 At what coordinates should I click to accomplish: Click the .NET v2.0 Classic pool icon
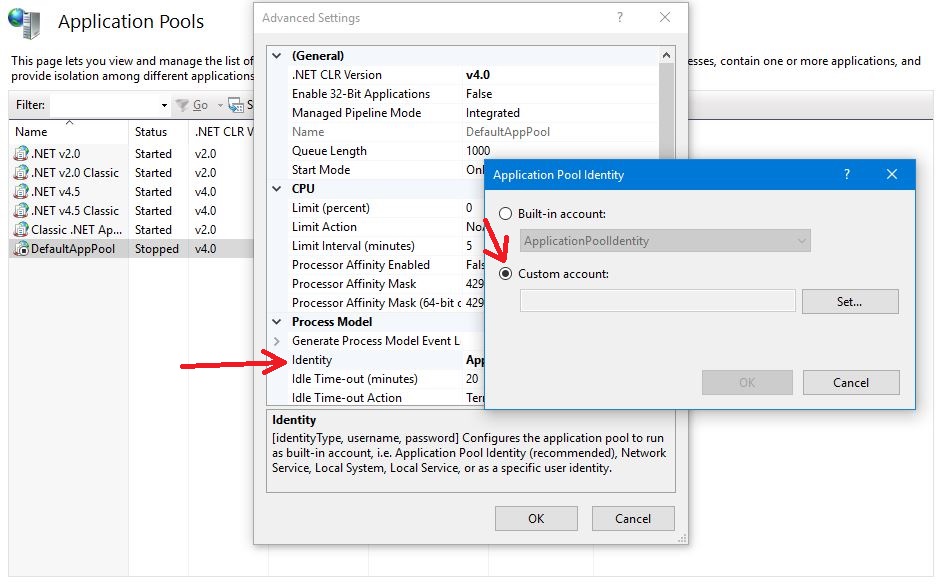click(21, 173)
